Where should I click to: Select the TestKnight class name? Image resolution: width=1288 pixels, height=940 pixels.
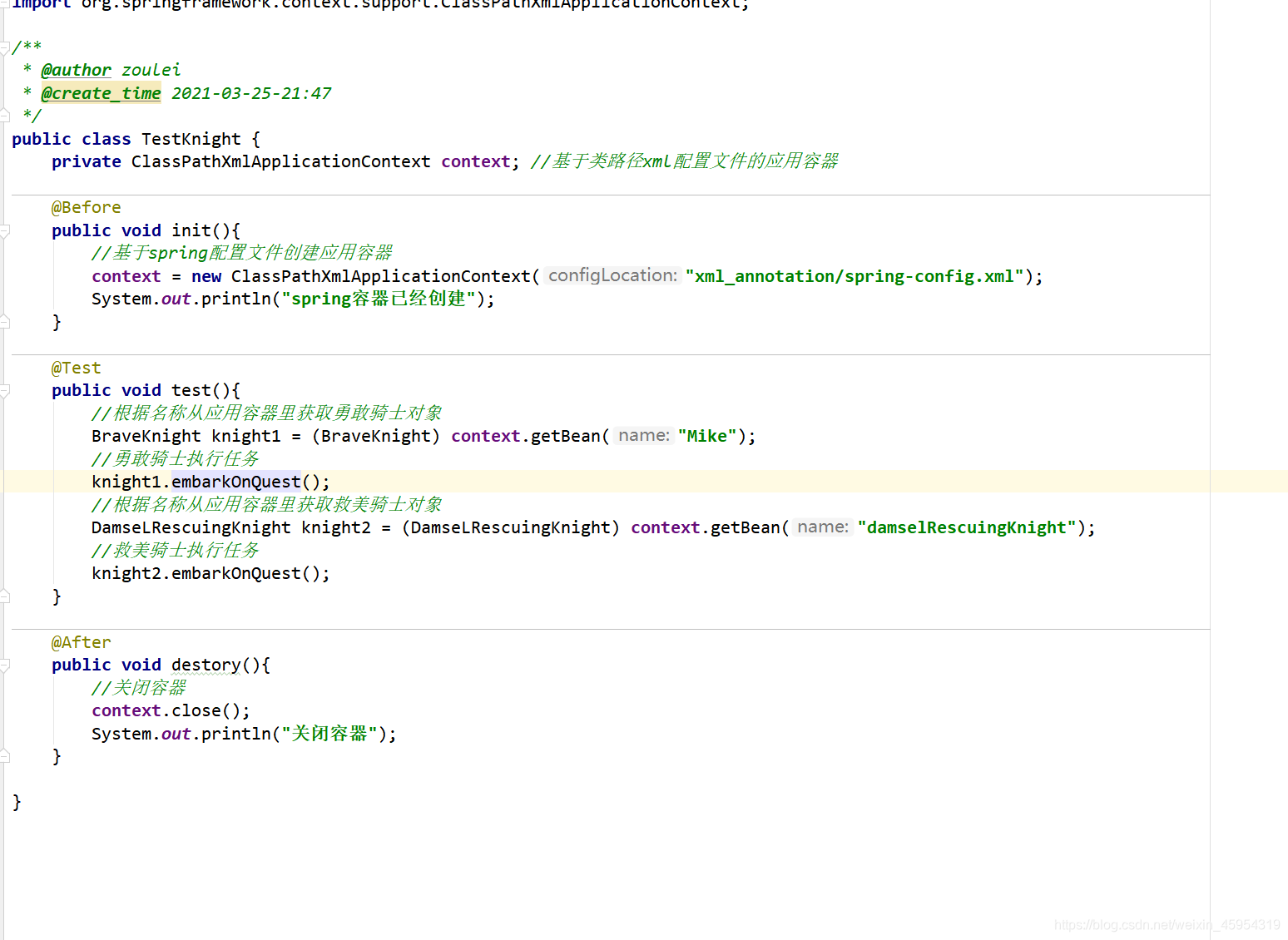coord(191,139)
